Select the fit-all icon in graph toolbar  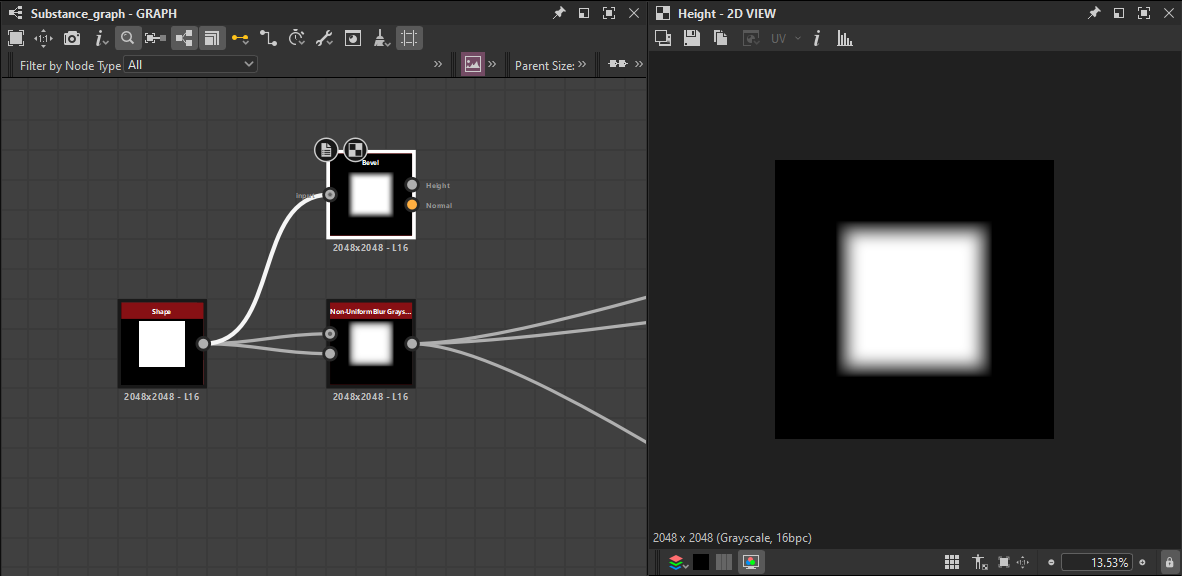pyautogui.click(x=16, y=38)
